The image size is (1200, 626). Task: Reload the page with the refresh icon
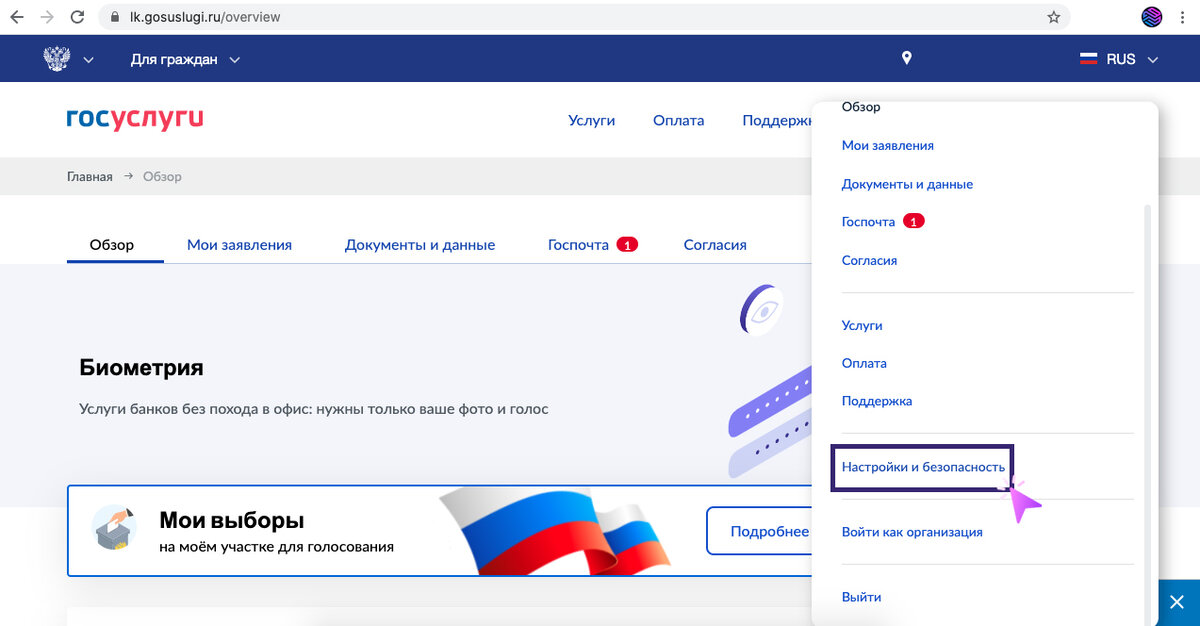tap(77, 17)
